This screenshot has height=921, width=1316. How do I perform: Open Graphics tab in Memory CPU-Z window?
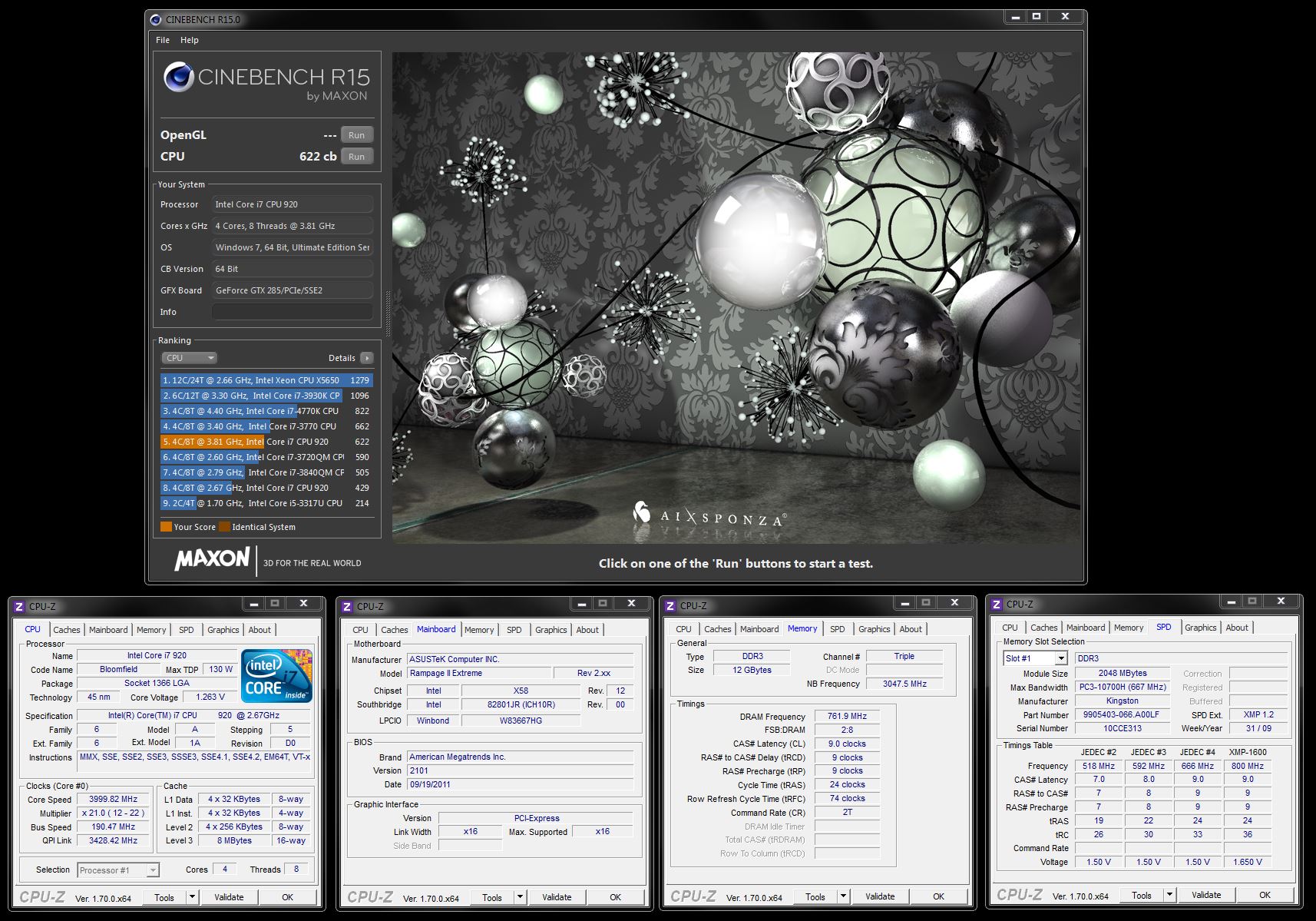coord(875,629)
